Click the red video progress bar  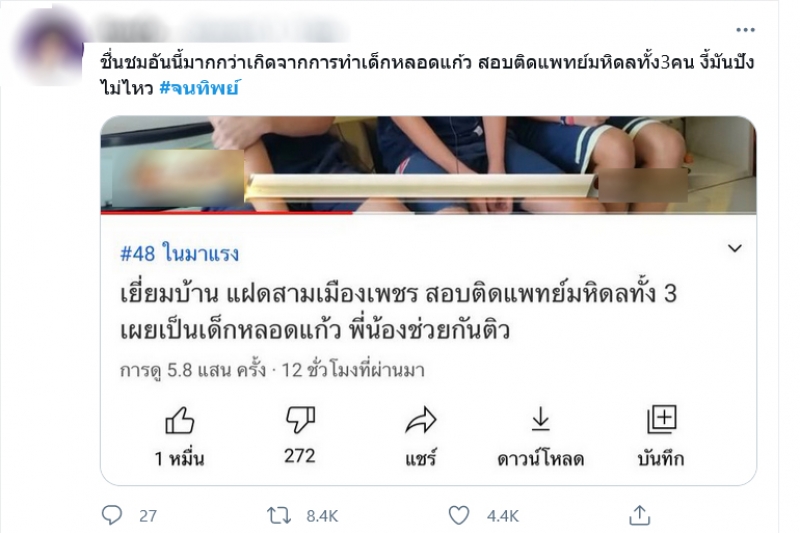pyautogui.click(x=227, y=212)
